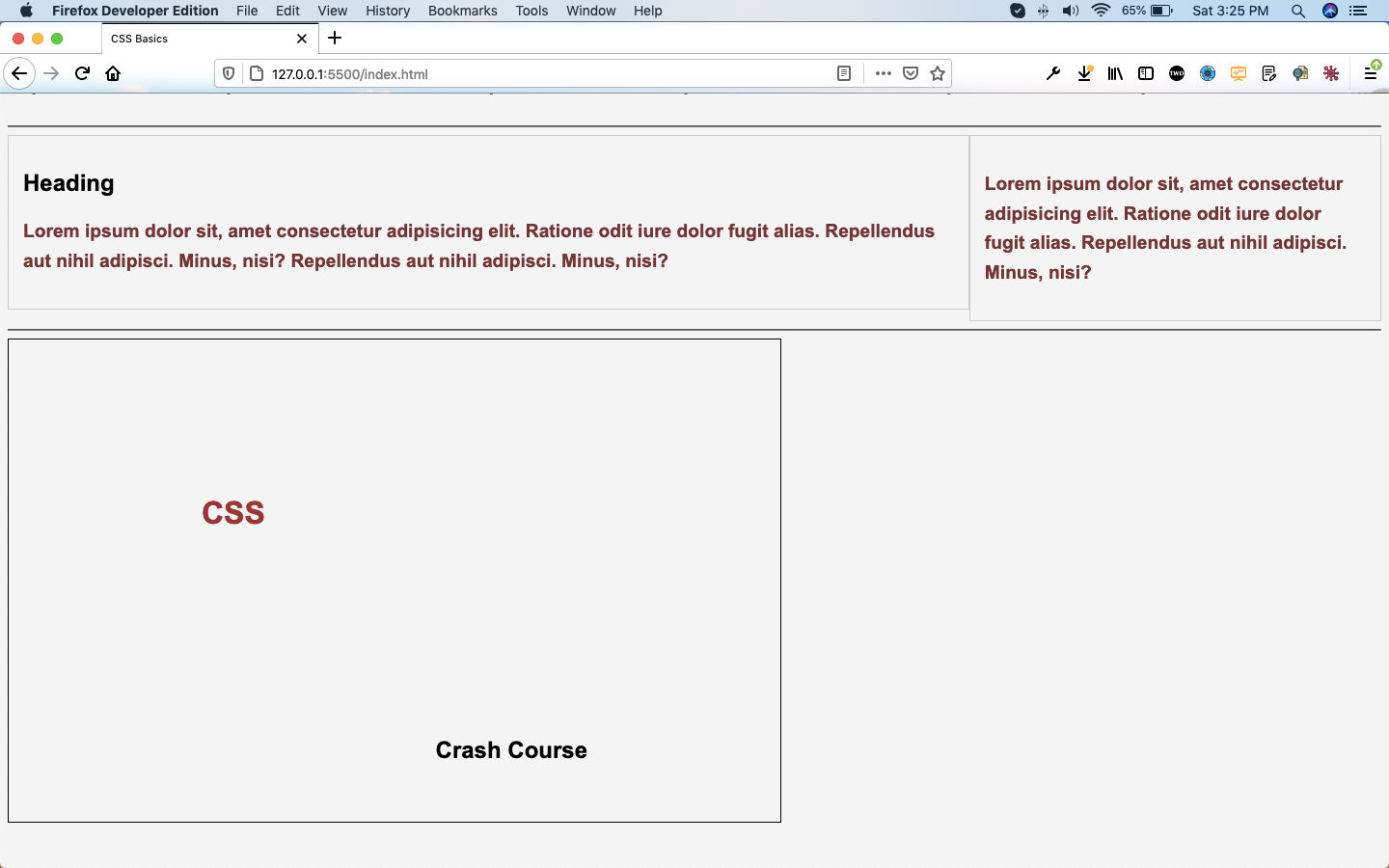Screen dimensions: 1389x868
Task: Toggle Reader View in the address bar
Action: click(x=844, y=73)
